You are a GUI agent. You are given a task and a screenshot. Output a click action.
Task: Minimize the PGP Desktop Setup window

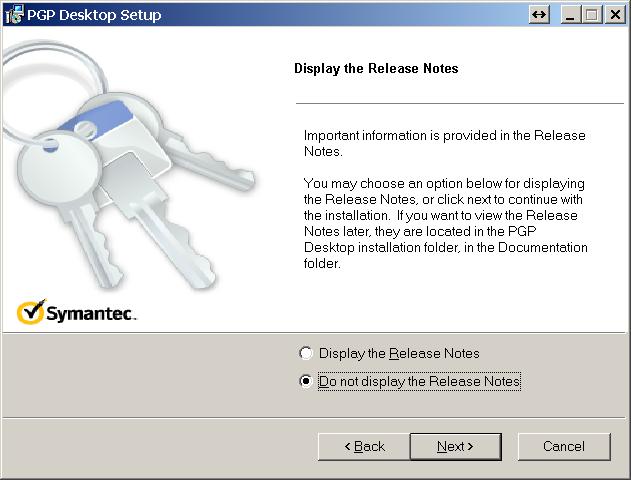570,15
